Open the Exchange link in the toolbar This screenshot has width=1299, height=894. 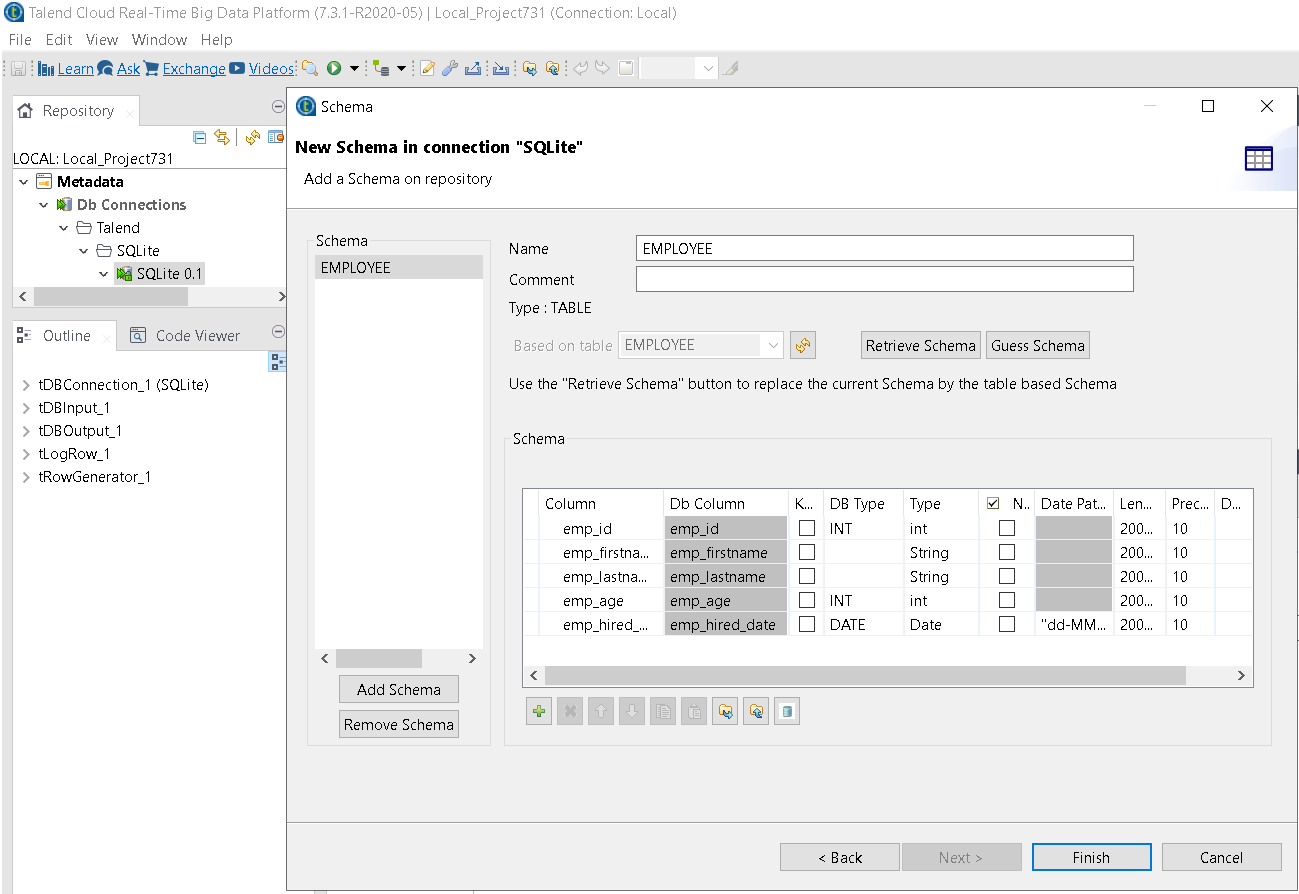click(193, 68)
